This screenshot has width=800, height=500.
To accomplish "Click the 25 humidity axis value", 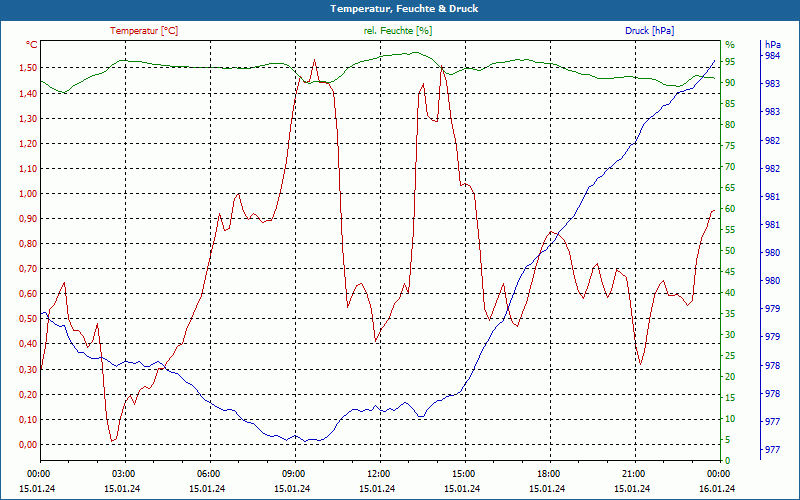I will pos(730,356).
